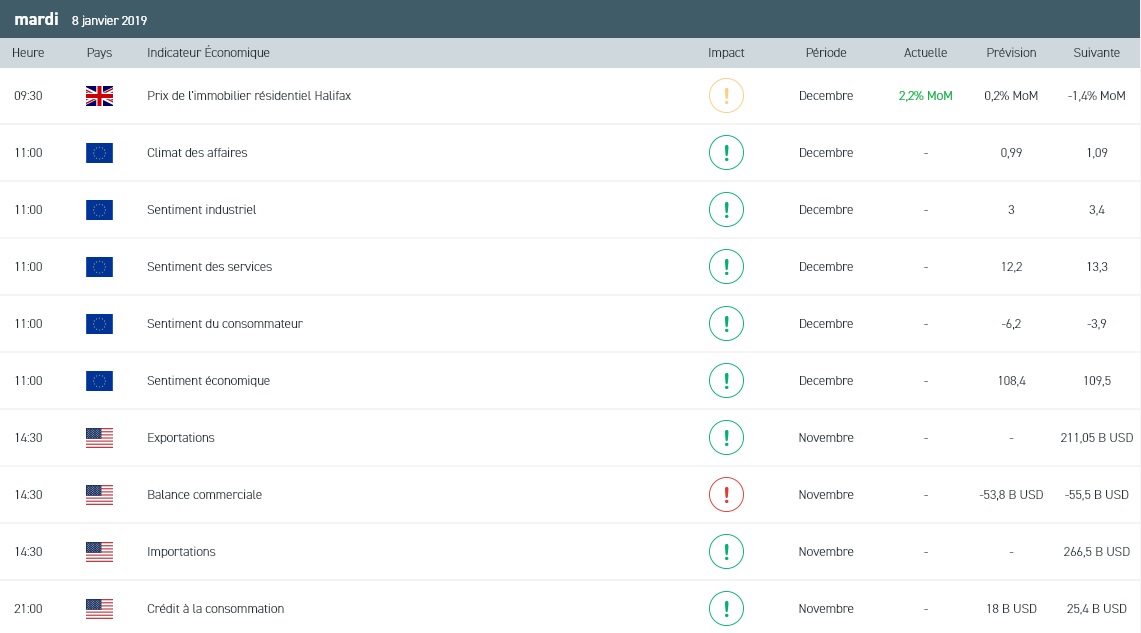Click the US flag beside Importations
Screen dimensions: 1141x633
tap(99, 552)
